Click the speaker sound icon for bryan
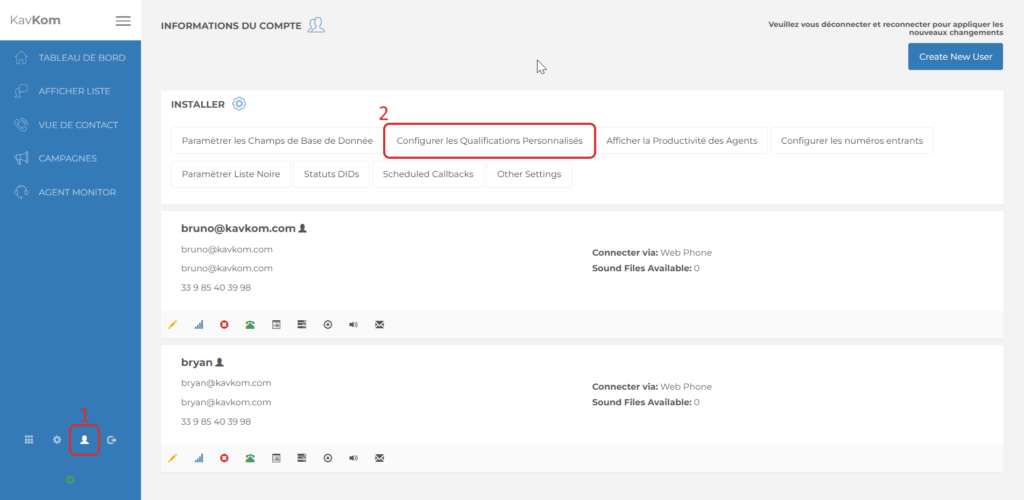 point(353,458)
